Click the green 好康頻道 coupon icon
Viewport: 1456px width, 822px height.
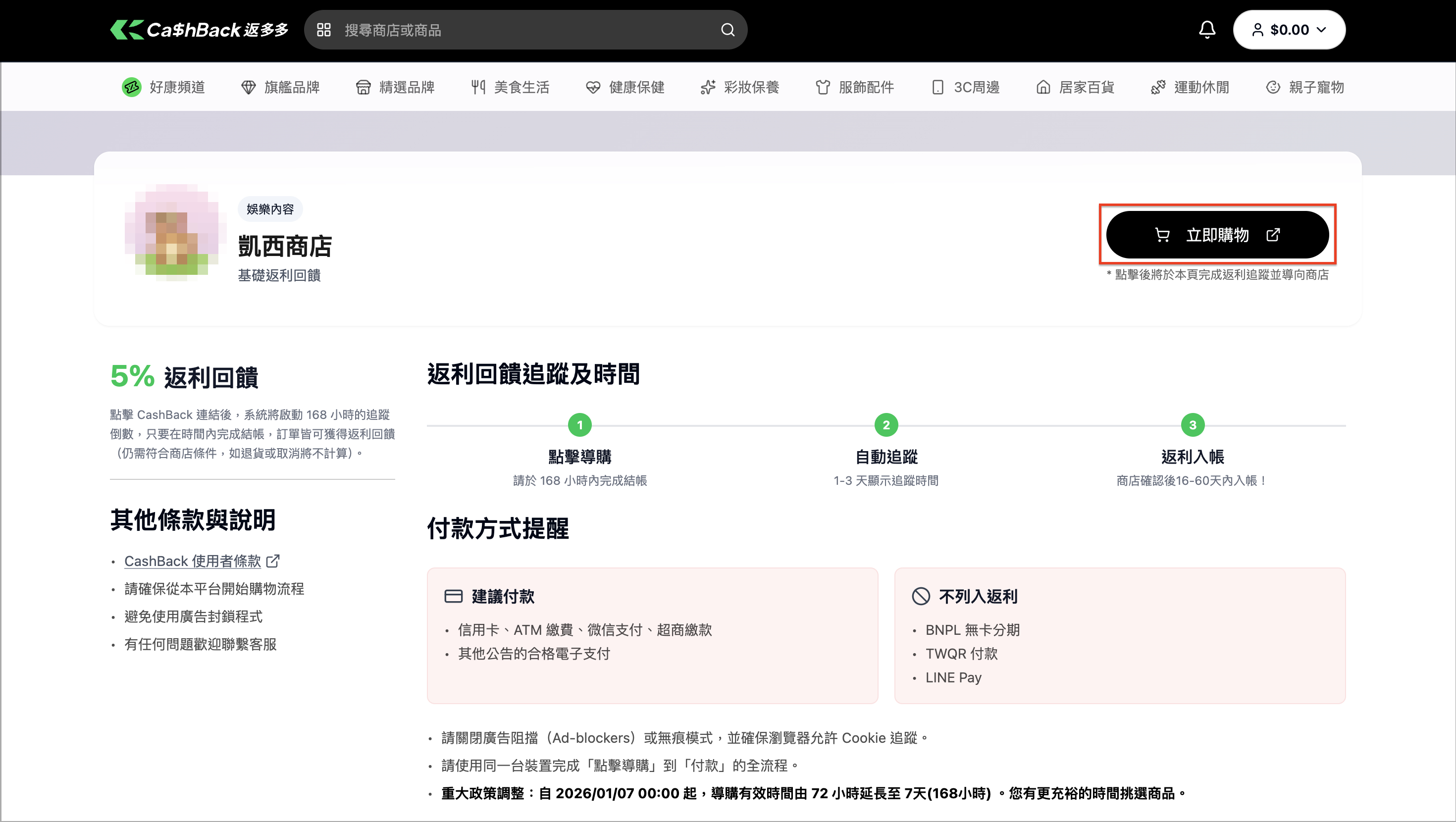(x=132, y=87)
